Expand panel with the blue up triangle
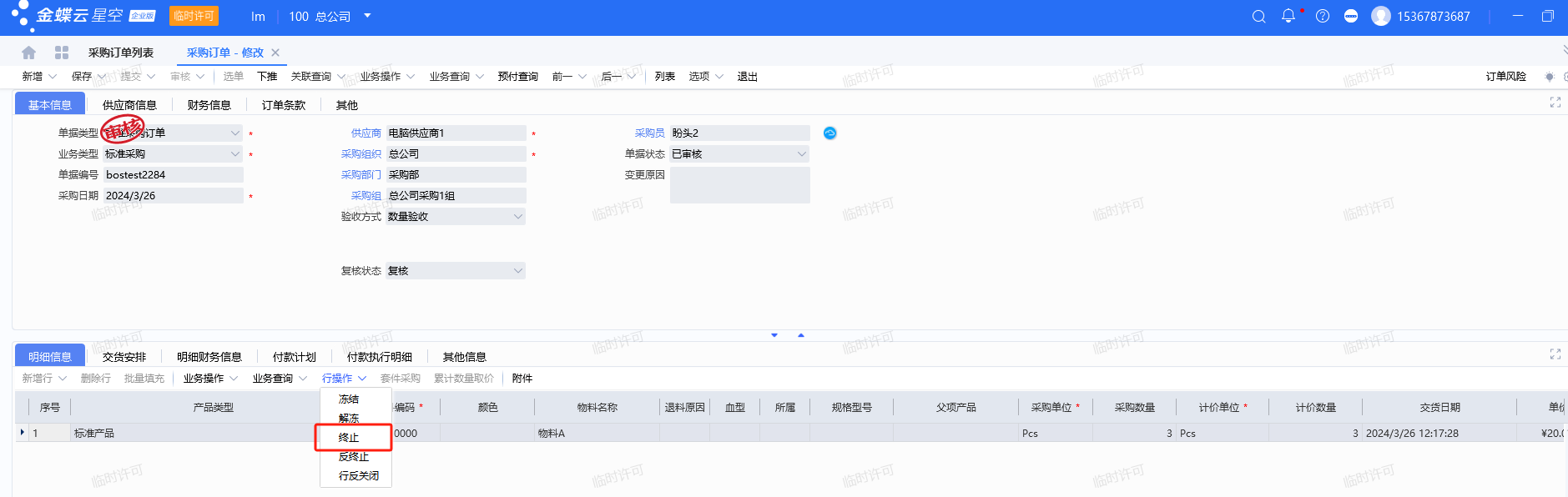This screenshot has width=1568, height=497. [x=801, y=335]
